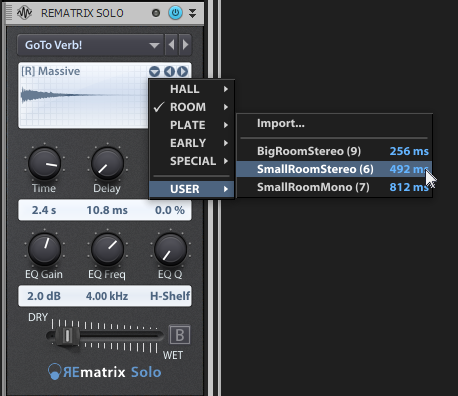Image resolution: width=458 pixels, height=396 pixels.
Task: Click the H-Shelf filter type value
Action: click(x=170, y=296)
